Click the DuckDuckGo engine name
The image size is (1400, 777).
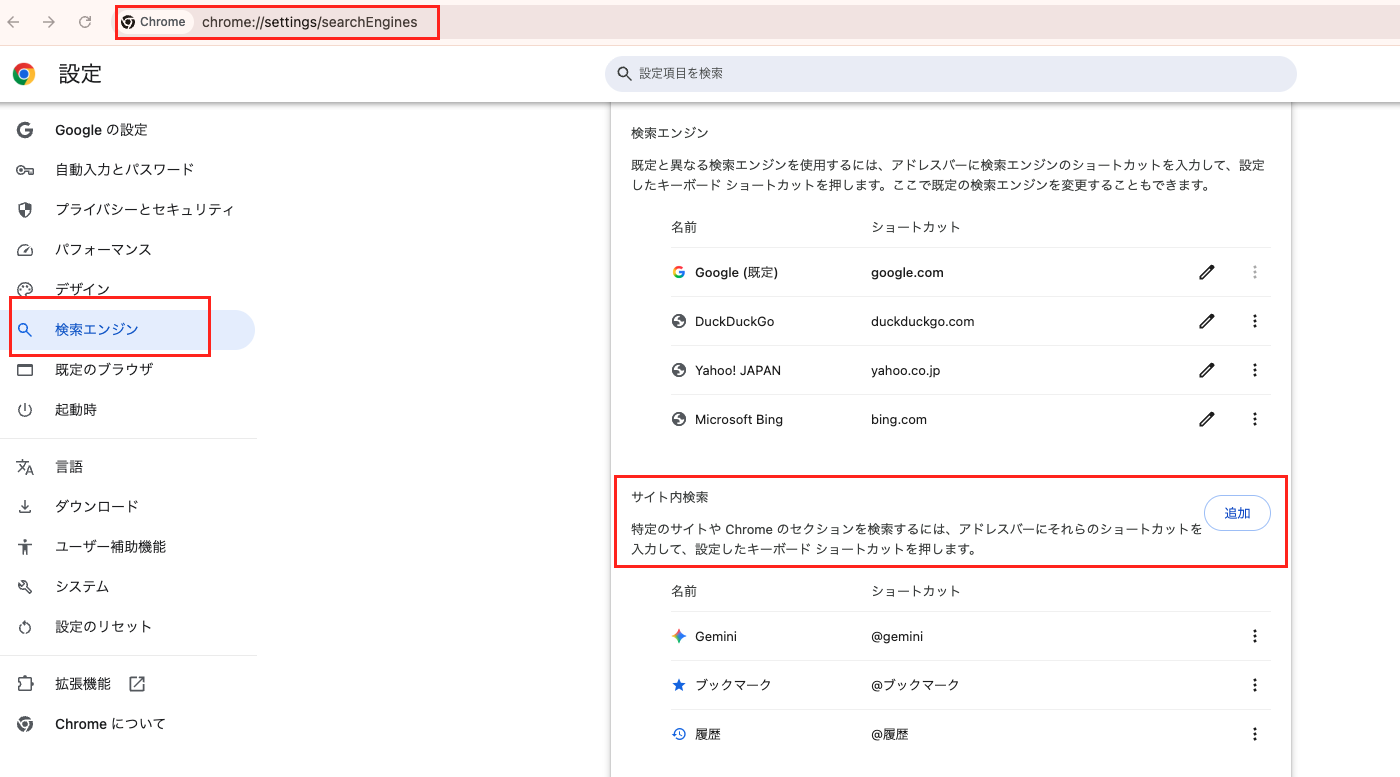734,321
